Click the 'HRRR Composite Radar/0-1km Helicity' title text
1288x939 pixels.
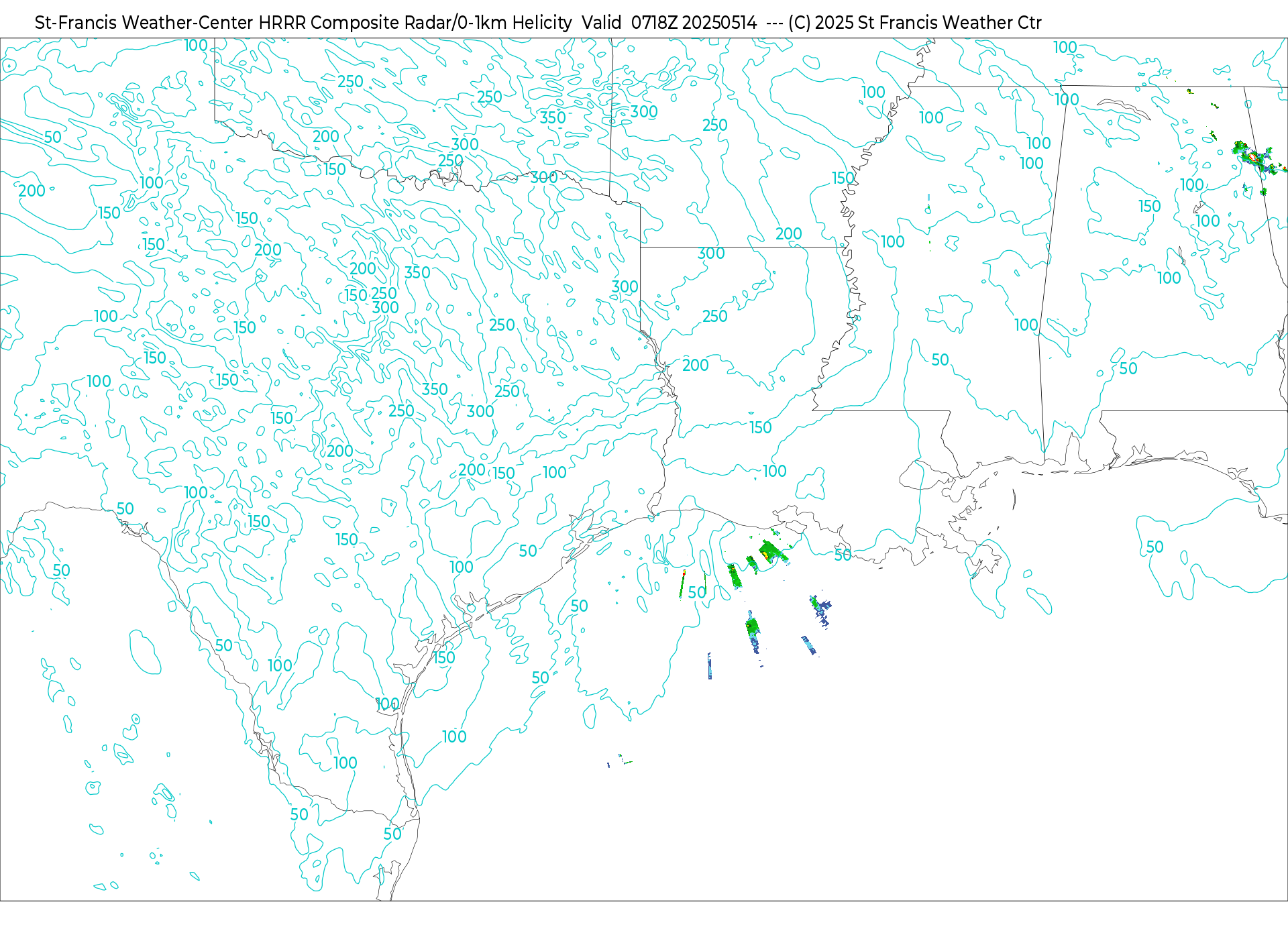pos(415,23)
